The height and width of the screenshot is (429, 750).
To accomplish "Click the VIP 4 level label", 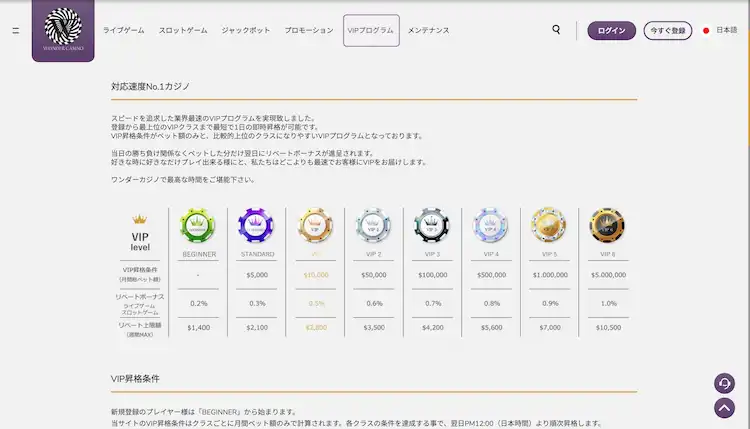I will click(x=491, y=254).
